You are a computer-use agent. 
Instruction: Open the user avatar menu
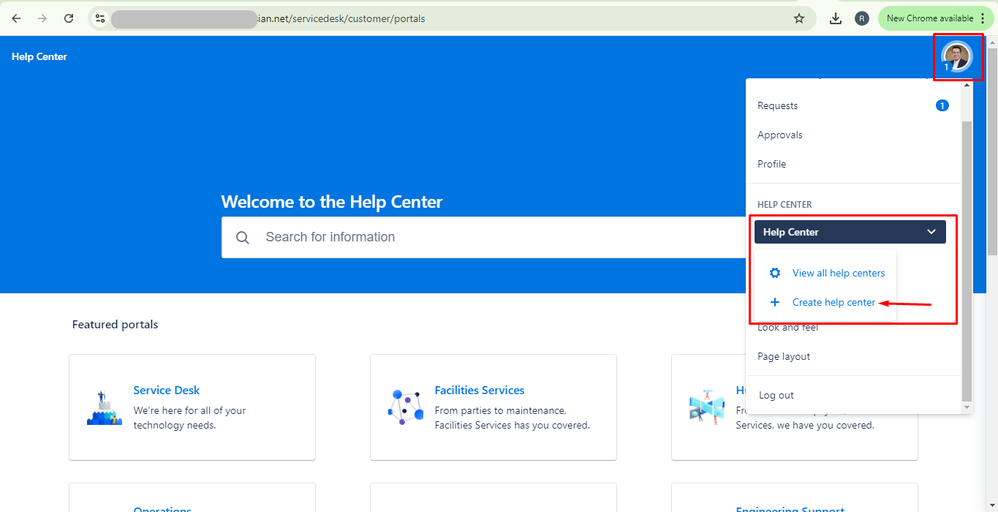click(956, 57)
